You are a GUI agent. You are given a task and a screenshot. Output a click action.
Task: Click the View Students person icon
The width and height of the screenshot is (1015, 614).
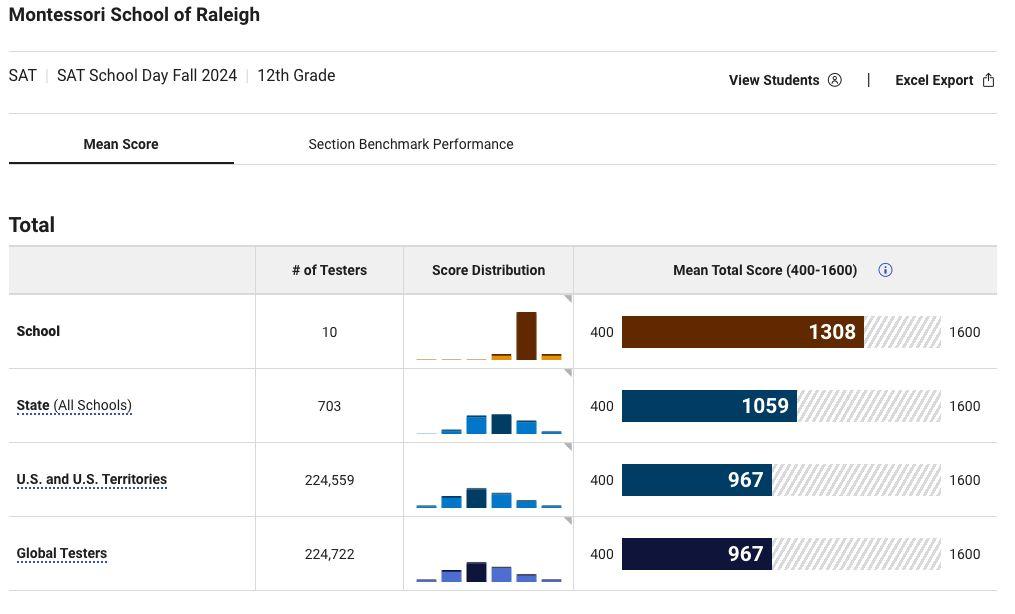pyautogui.click(x=835, y=80)
